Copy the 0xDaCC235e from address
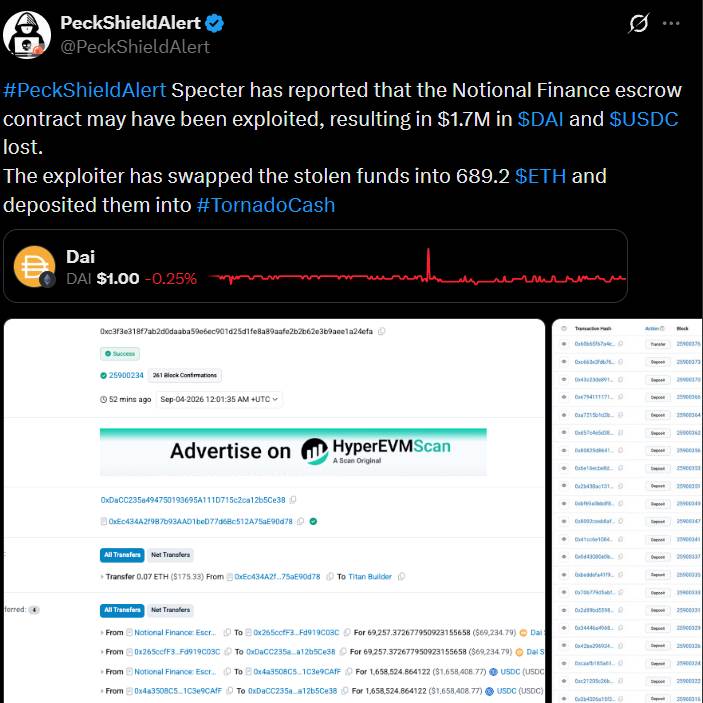703x703 pixels. (293, 499)
